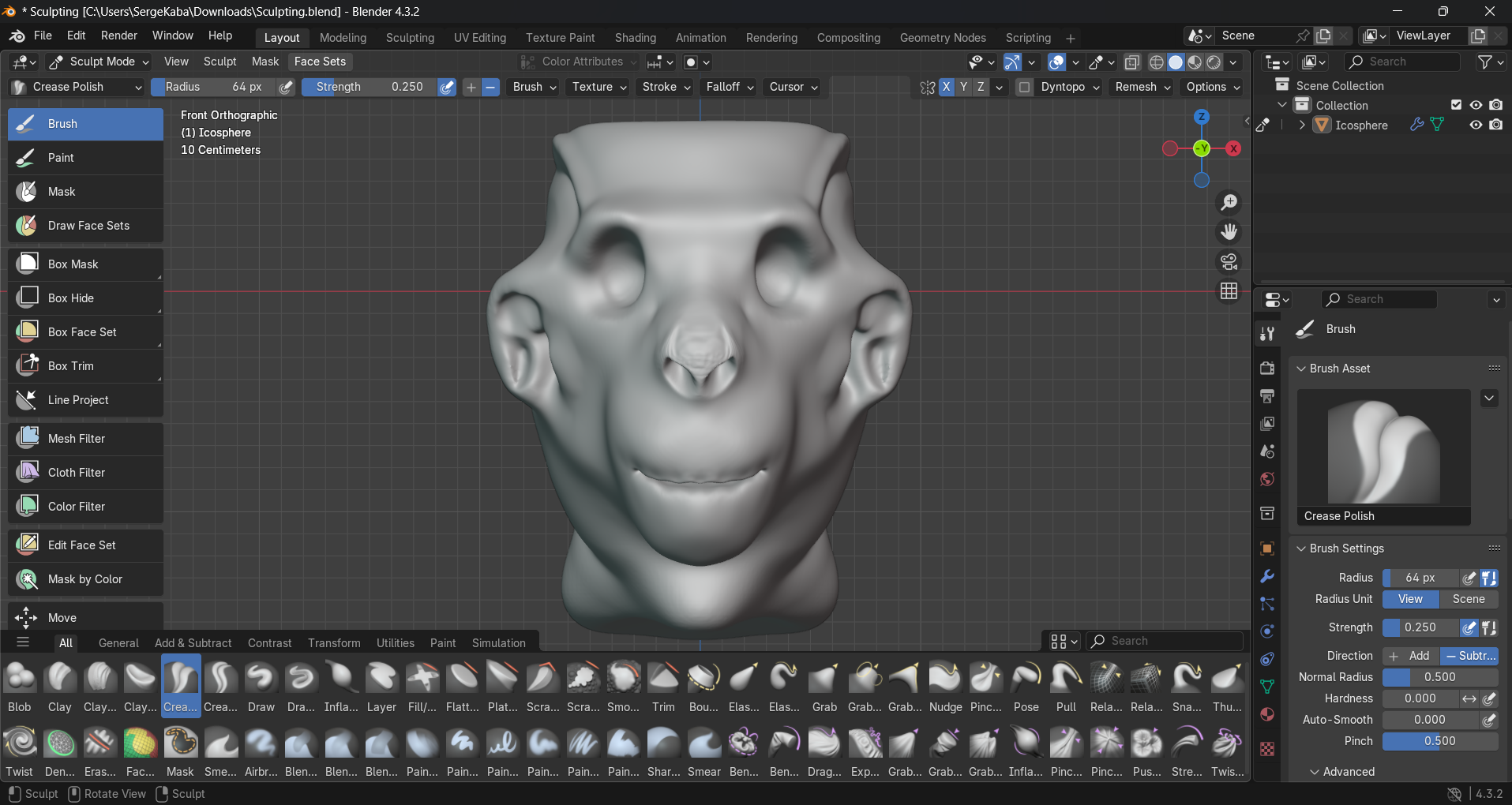Select the Mask tool in toolbar
Screen dimensions: 1512x805
[x=62, y=192]
